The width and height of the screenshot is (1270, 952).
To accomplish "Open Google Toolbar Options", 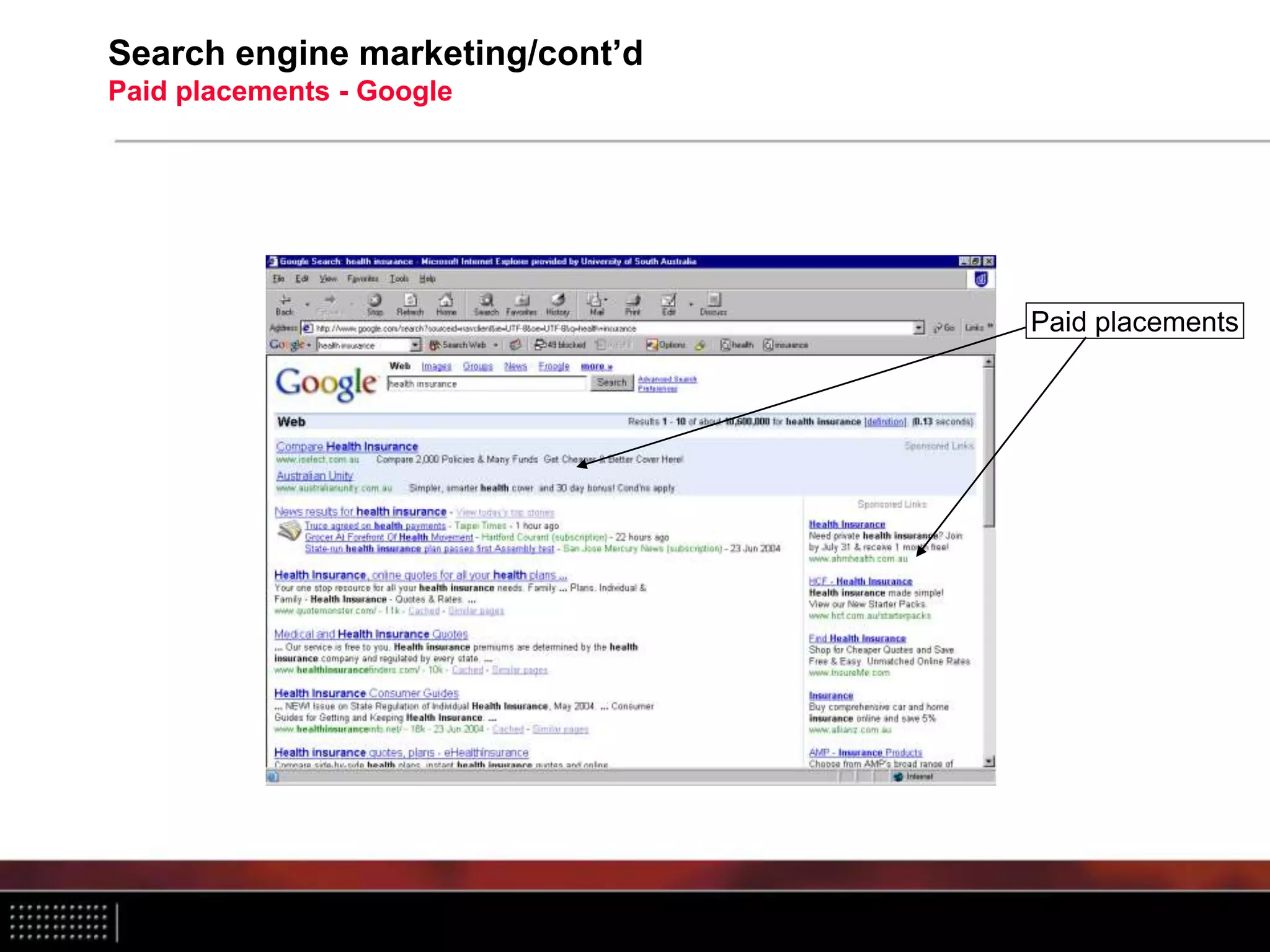I will tap(665, 345).
